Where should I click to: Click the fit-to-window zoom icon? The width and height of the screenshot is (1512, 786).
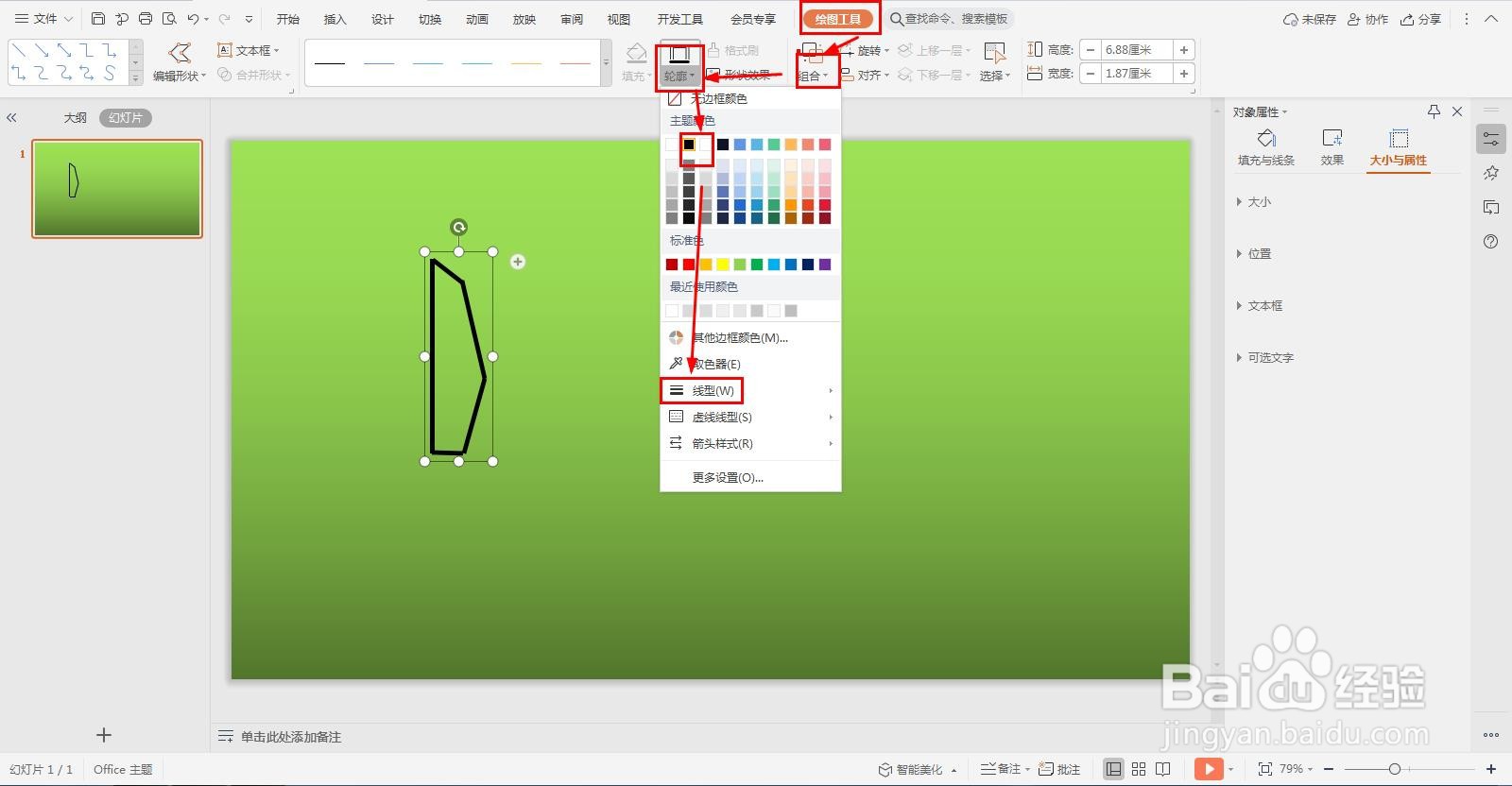(x=1265, y=769)
